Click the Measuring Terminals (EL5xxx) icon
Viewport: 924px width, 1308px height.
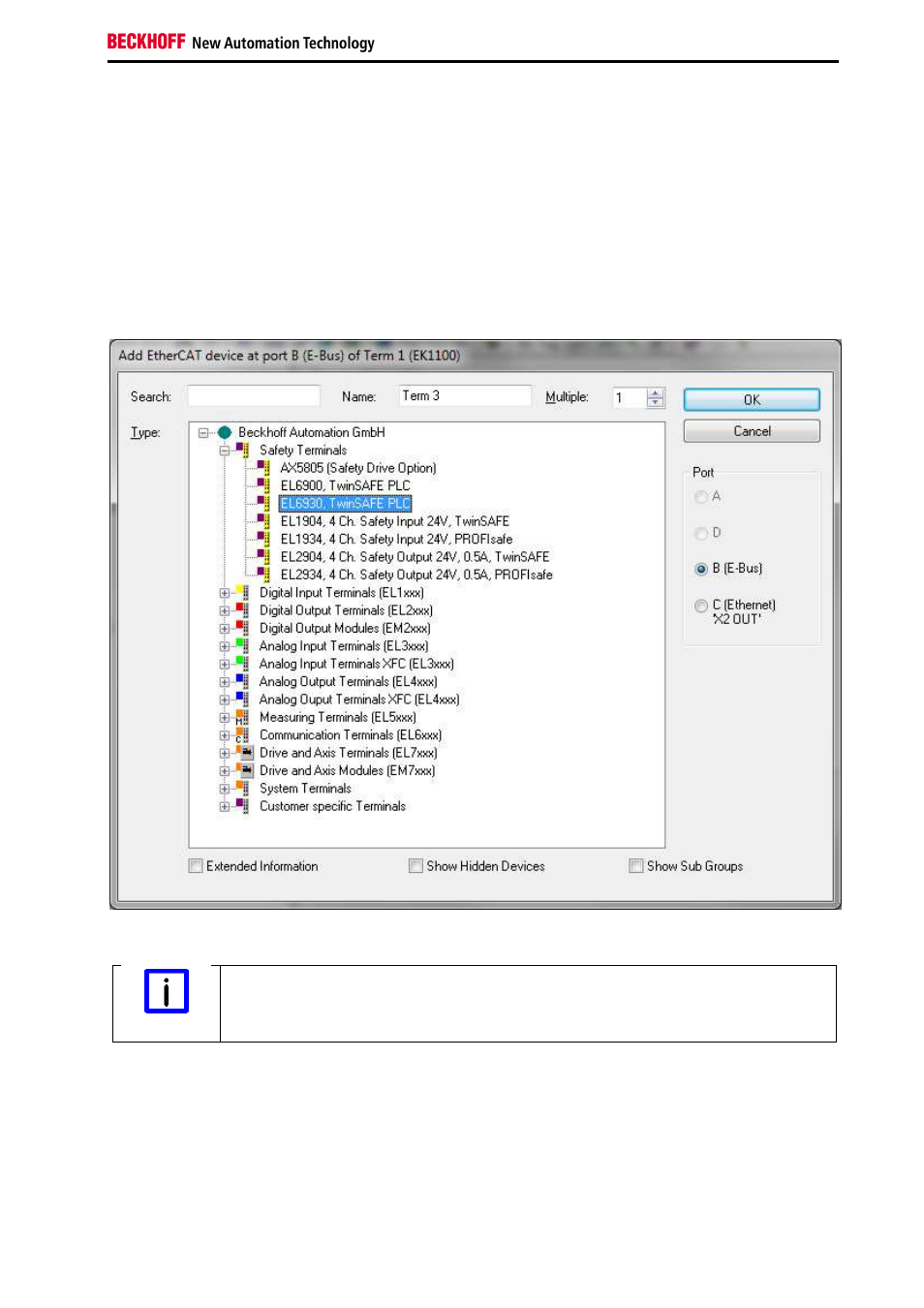click(242, 718)
